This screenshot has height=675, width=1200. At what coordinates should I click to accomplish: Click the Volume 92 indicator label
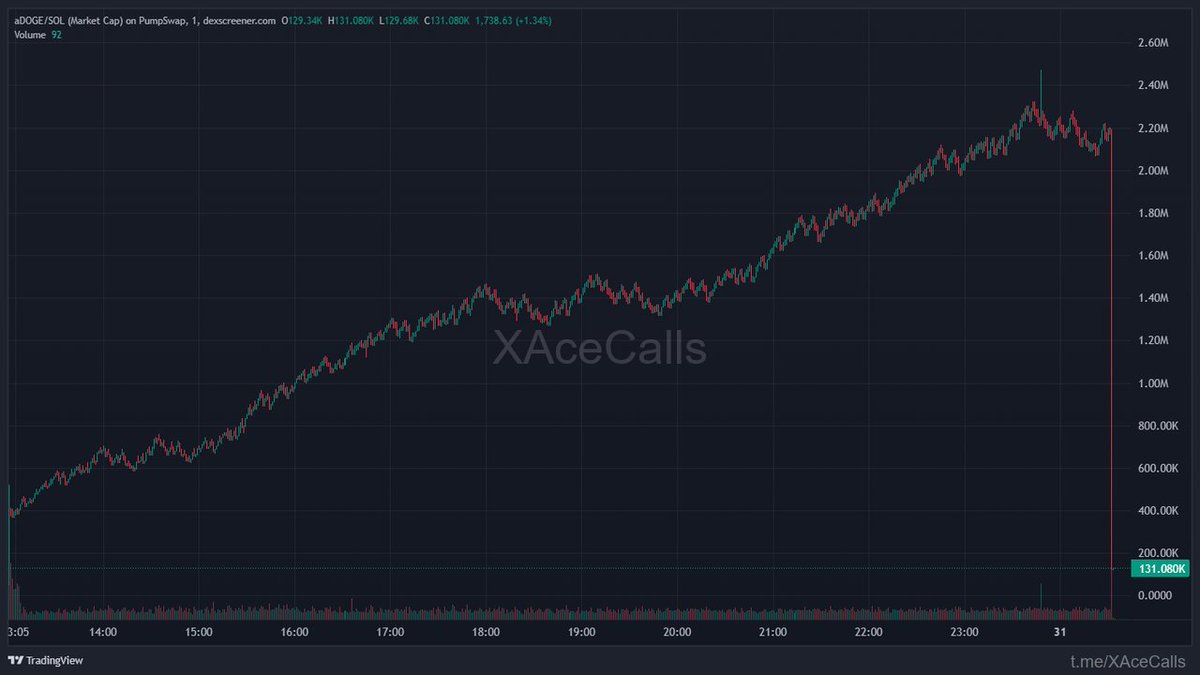tap(38, 35)
